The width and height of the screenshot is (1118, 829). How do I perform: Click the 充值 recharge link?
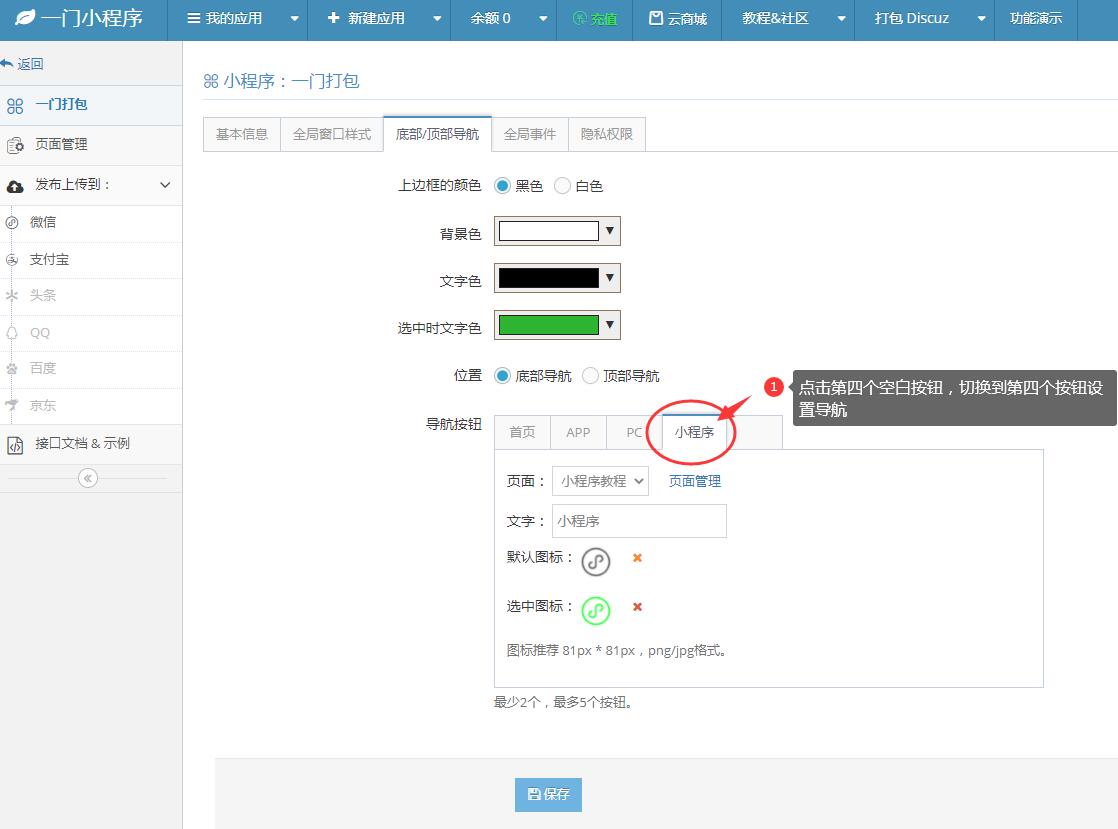click(x=595, y=18)
